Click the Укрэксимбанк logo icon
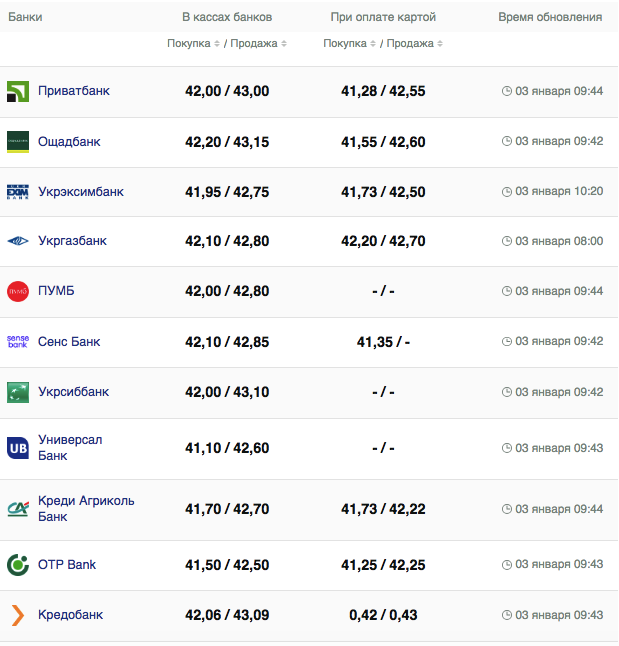This screenshot has height=646, width=619. tap(18, 191)
